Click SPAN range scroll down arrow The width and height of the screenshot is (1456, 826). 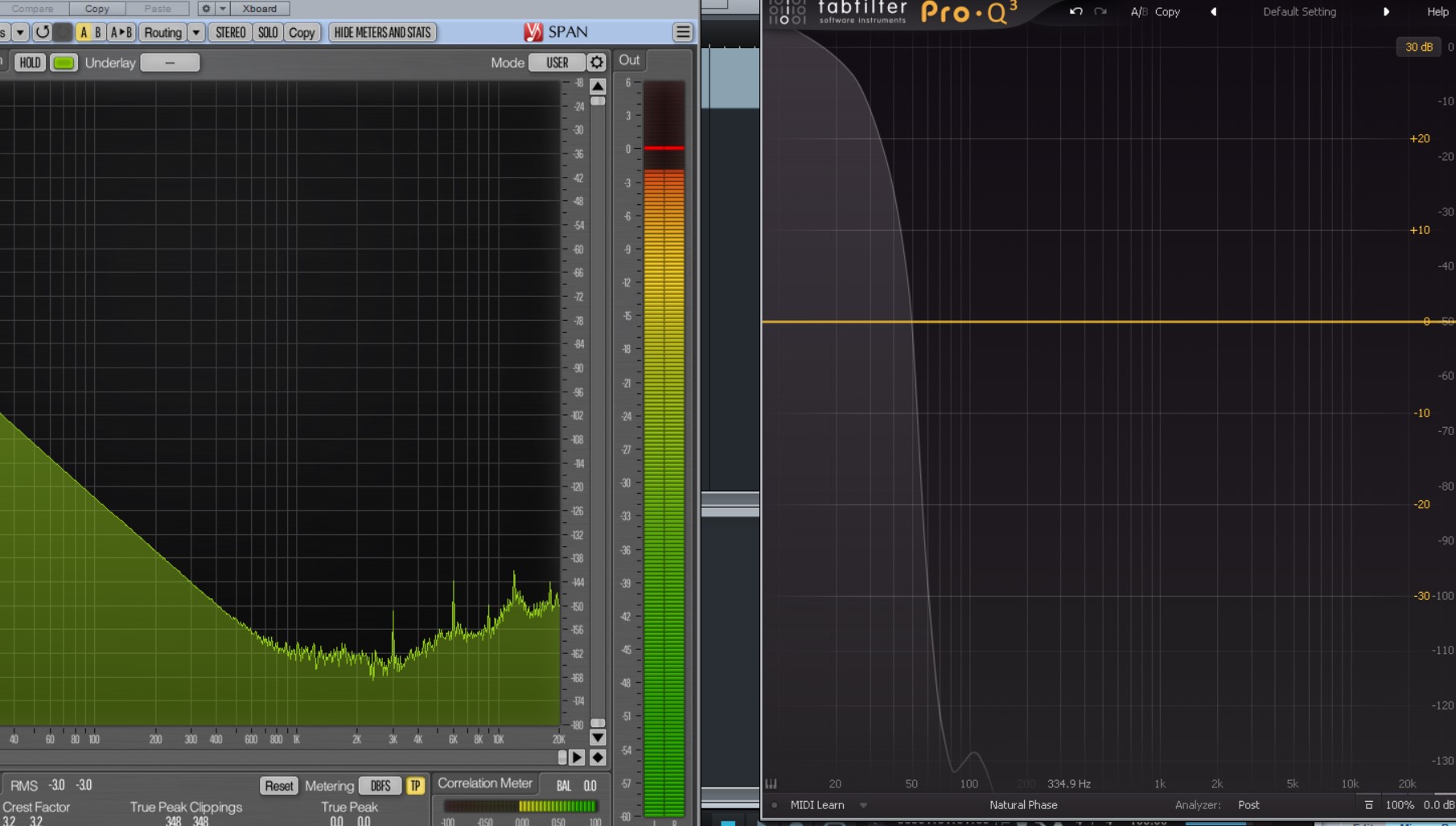(598, 737)
